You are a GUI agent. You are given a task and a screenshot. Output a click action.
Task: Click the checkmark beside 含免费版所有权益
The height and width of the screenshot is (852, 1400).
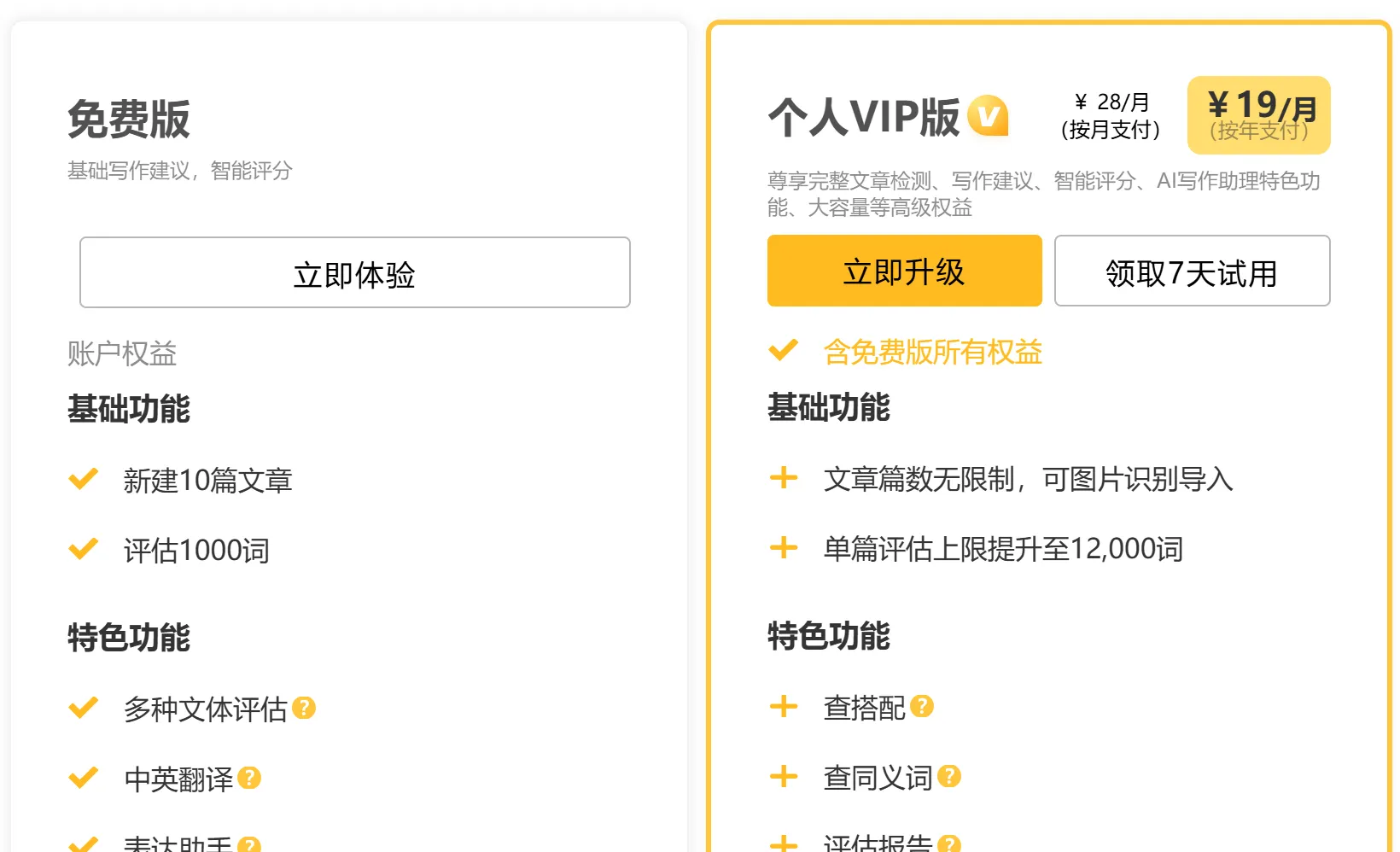(782, 349)
